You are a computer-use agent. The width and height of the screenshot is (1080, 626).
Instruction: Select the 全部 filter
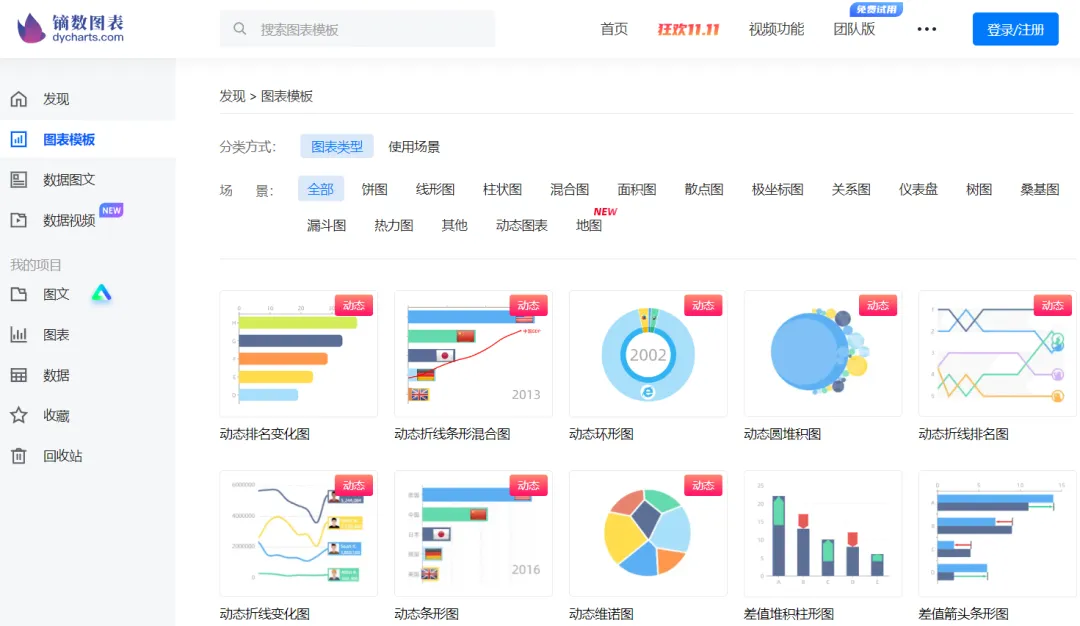pos(320,189)
